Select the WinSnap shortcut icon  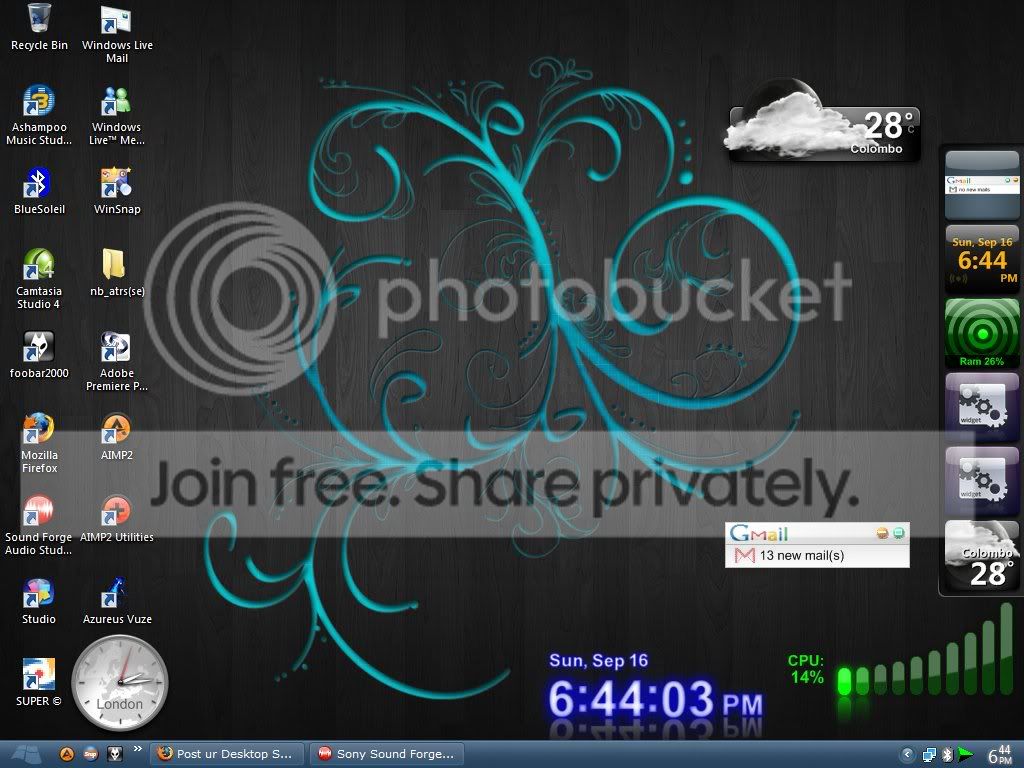click(117, 191)
